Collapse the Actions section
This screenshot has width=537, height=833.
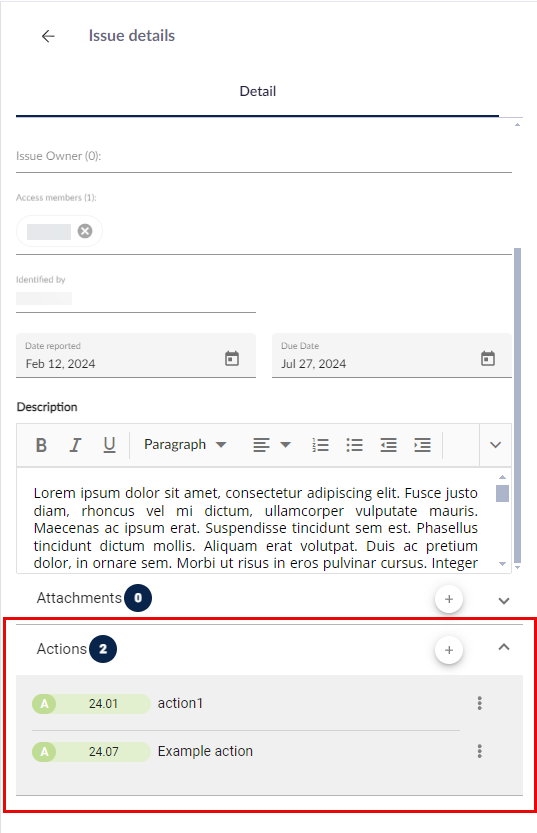tap(504, 647)
